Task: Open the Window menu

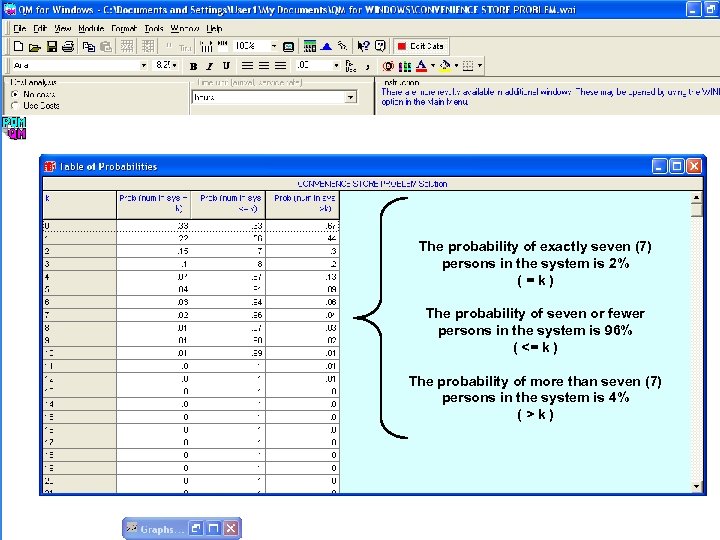Action: (x=185, y=28)
